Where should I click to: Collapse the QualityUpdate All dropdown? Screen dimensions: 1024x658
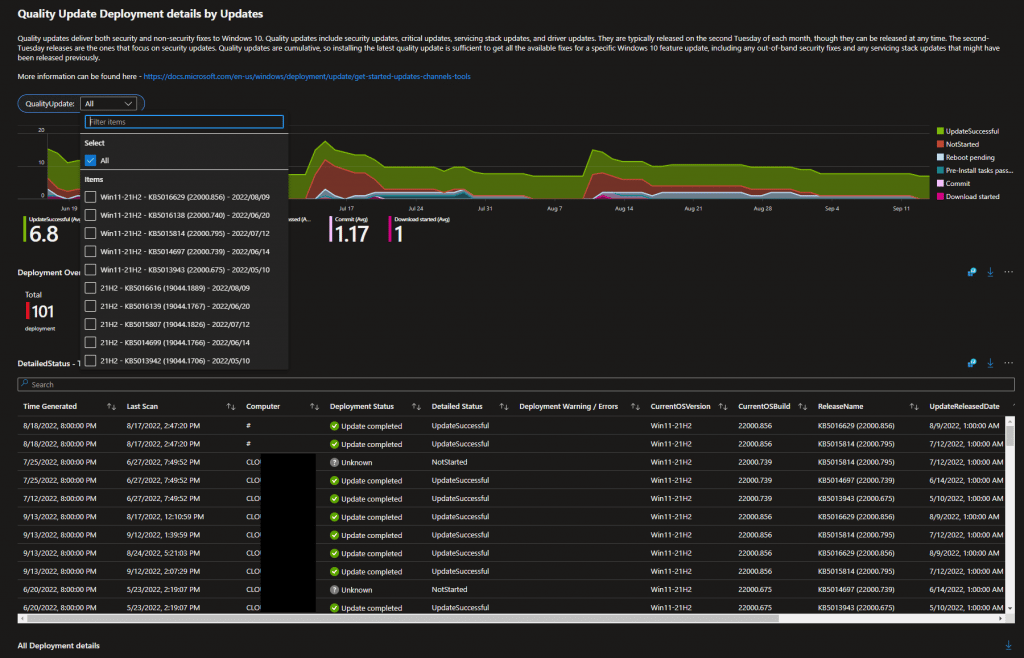108,104
